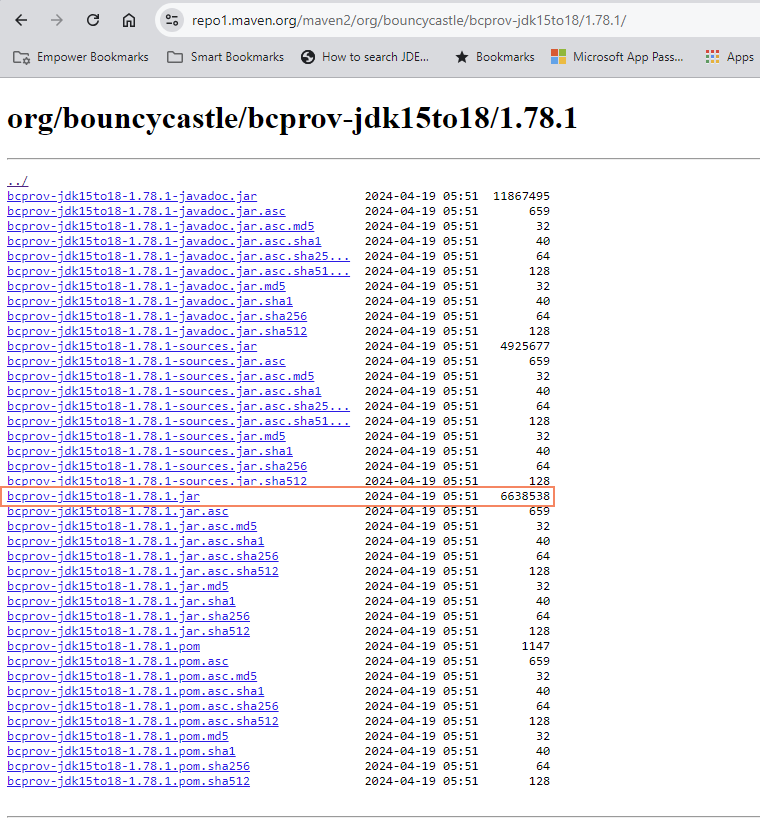Open bcprov-jdk15to18-1.78.1-sources.jar link
This screenshot has width=760, height=831.
point(131,346)
